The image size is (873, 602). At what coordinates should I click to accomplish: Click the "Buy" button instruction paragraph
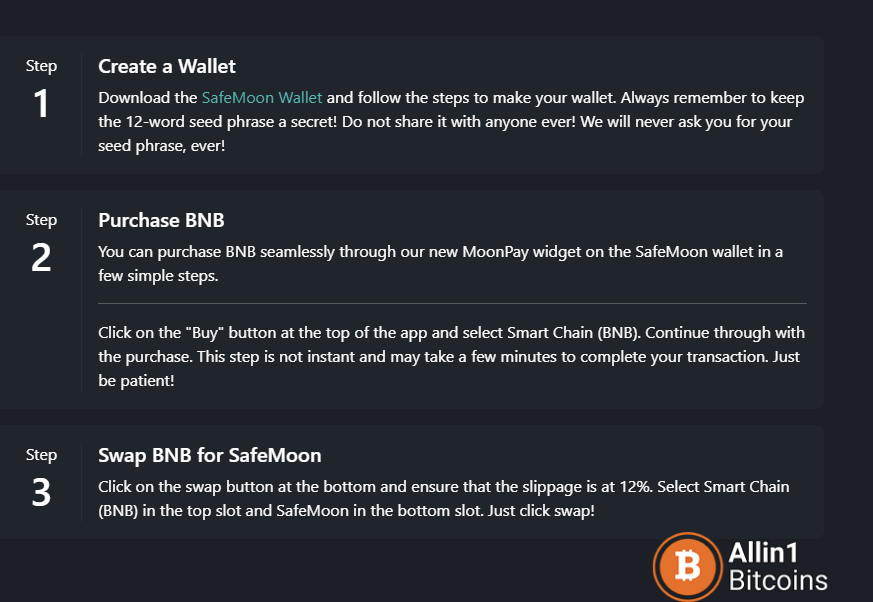coord(452,356)
